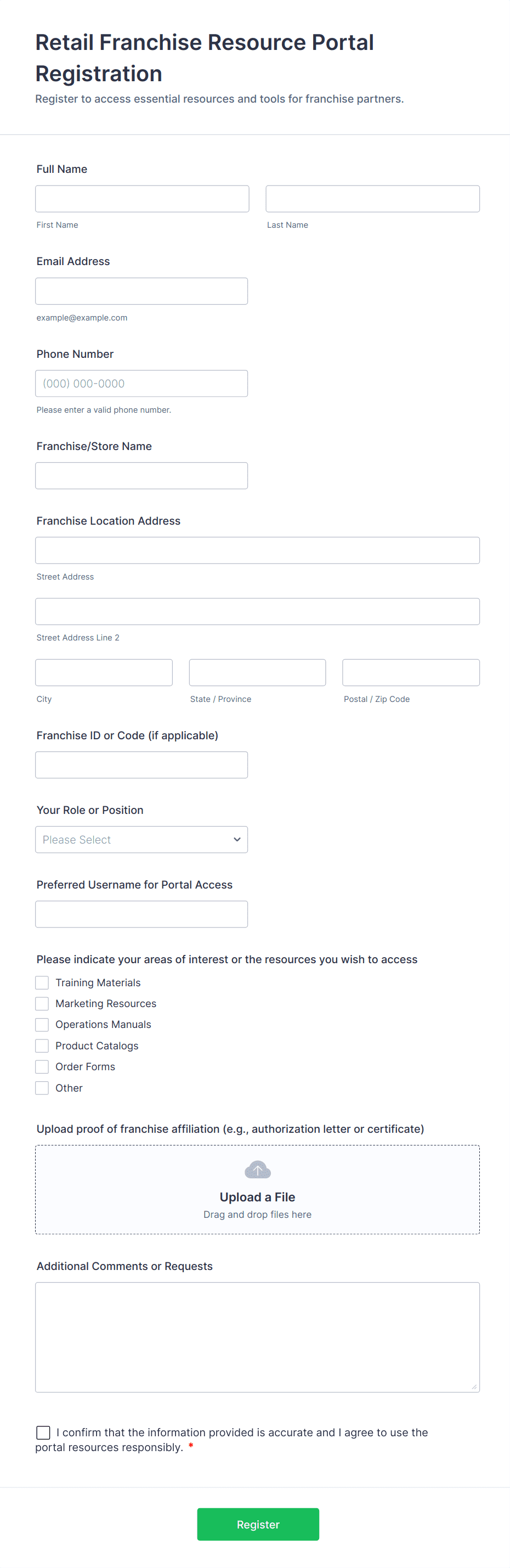Viewport: 510px width, 1568px height.
Task: Select the Product Catalogs checkbox
Action: (42, 1046)
